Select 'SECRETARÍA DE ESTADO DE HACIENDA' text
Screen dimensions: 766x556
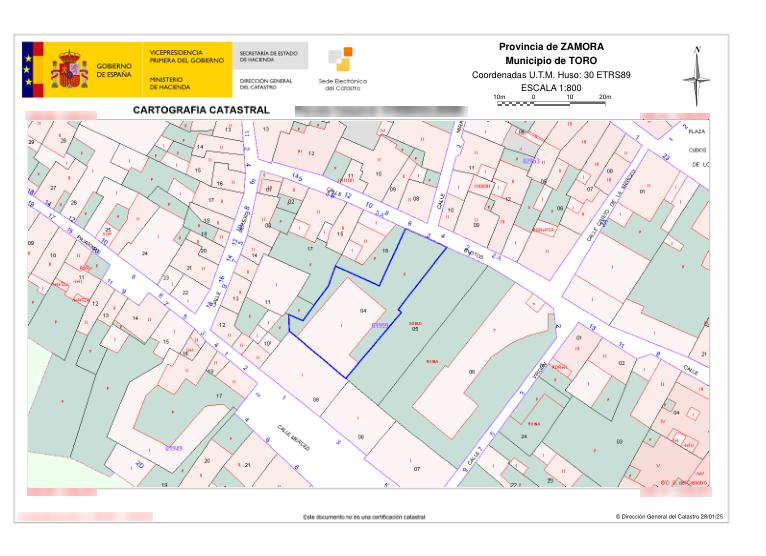[x=268, y=56]
